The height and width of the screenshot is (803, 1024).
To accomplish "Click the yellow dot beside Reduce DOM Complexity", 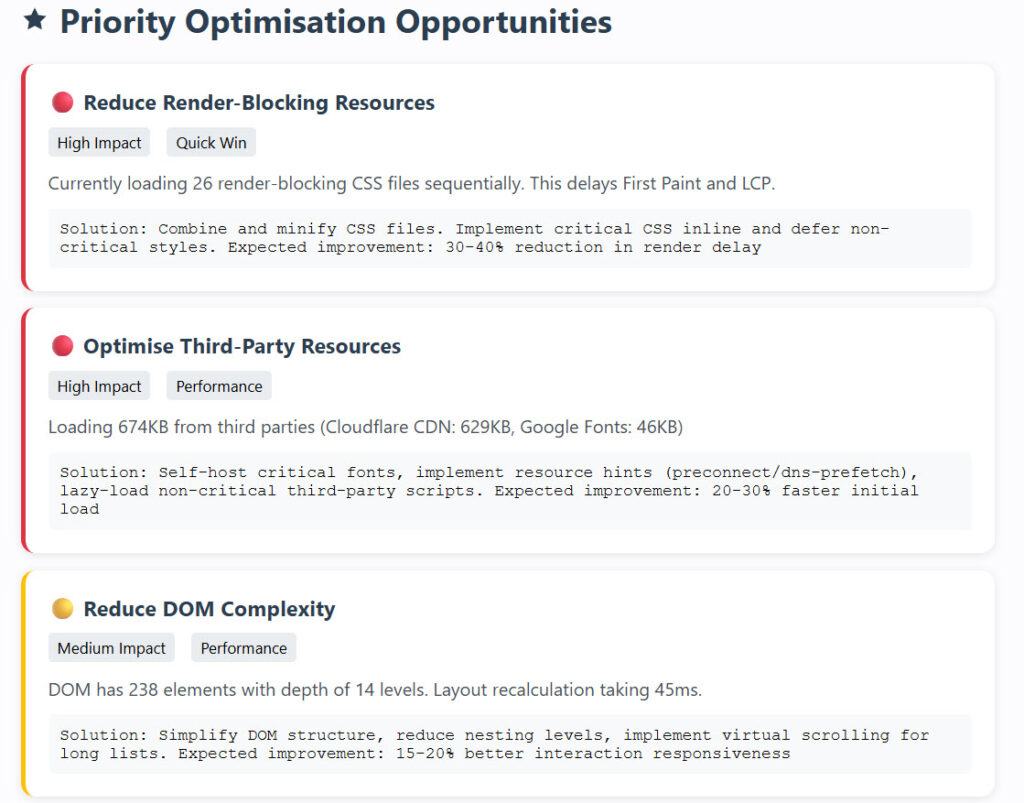I will 62,608.
